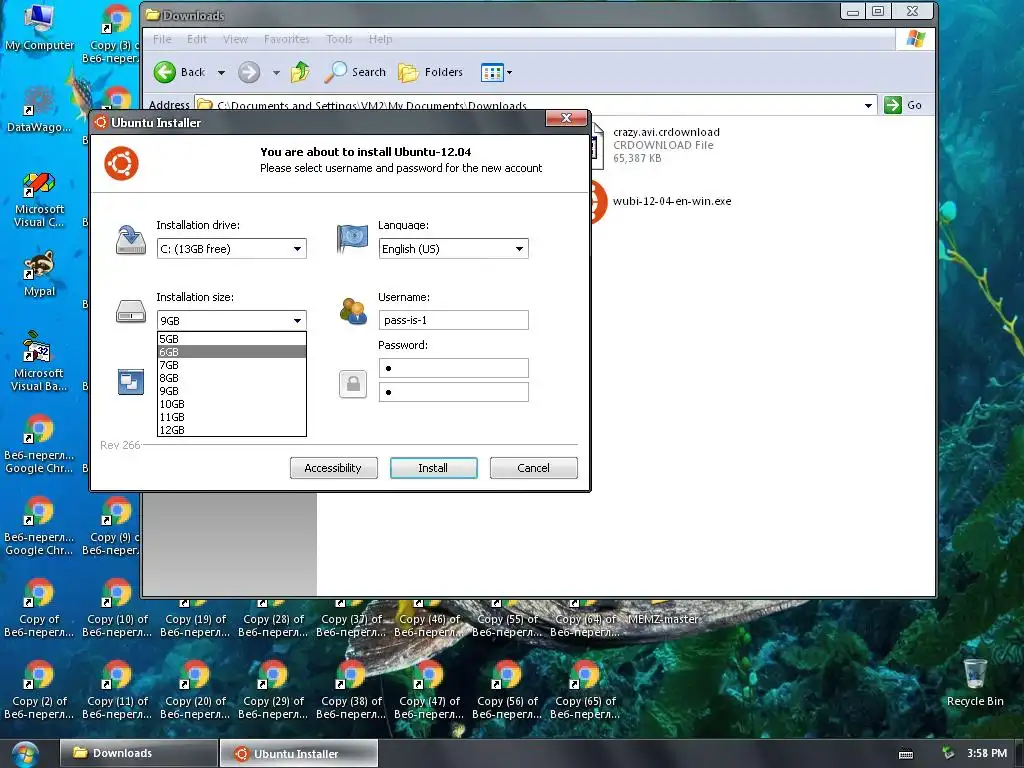Open the Language dropdown
The height and width of the screenshot is (768, 1024).
coord(453,249)
